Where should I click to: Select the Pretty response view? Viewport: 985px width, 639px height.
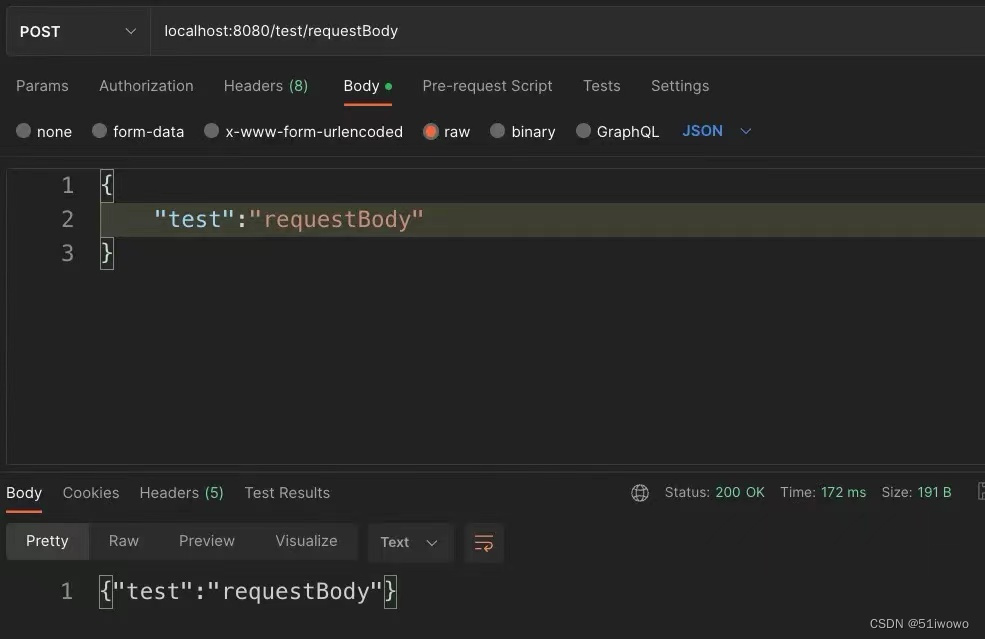[47, 542]
